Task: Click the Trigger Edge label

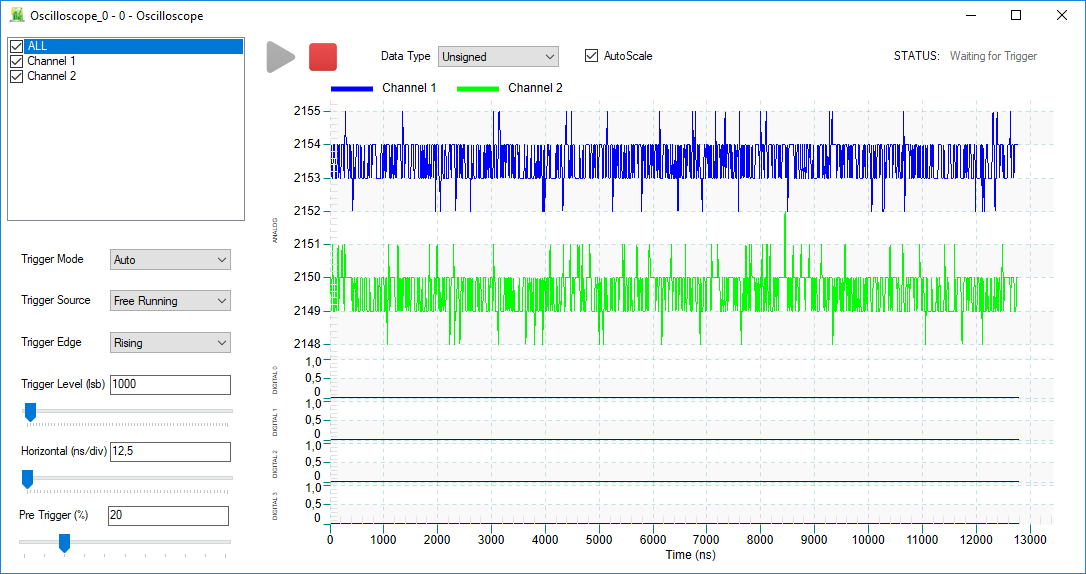Action: (x=51, y=342)
